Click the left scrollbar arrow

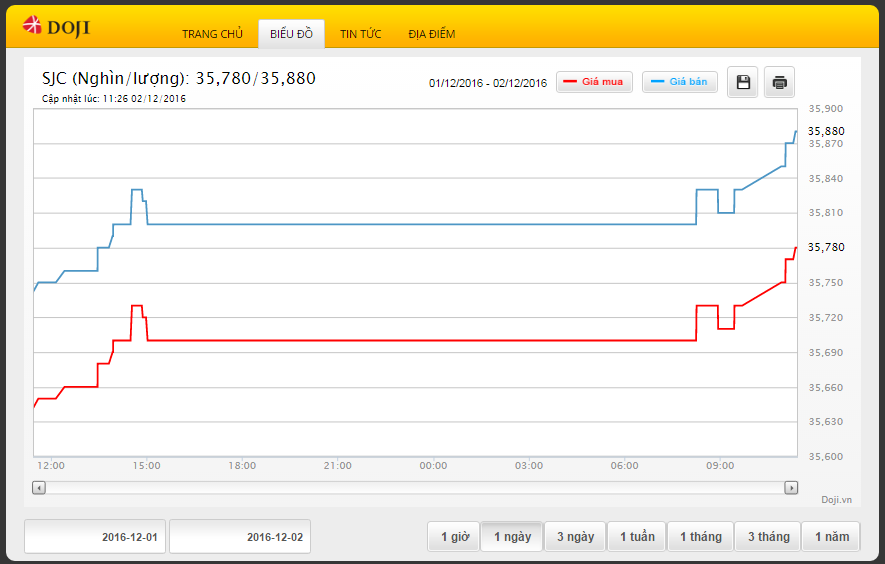(39, 487)
